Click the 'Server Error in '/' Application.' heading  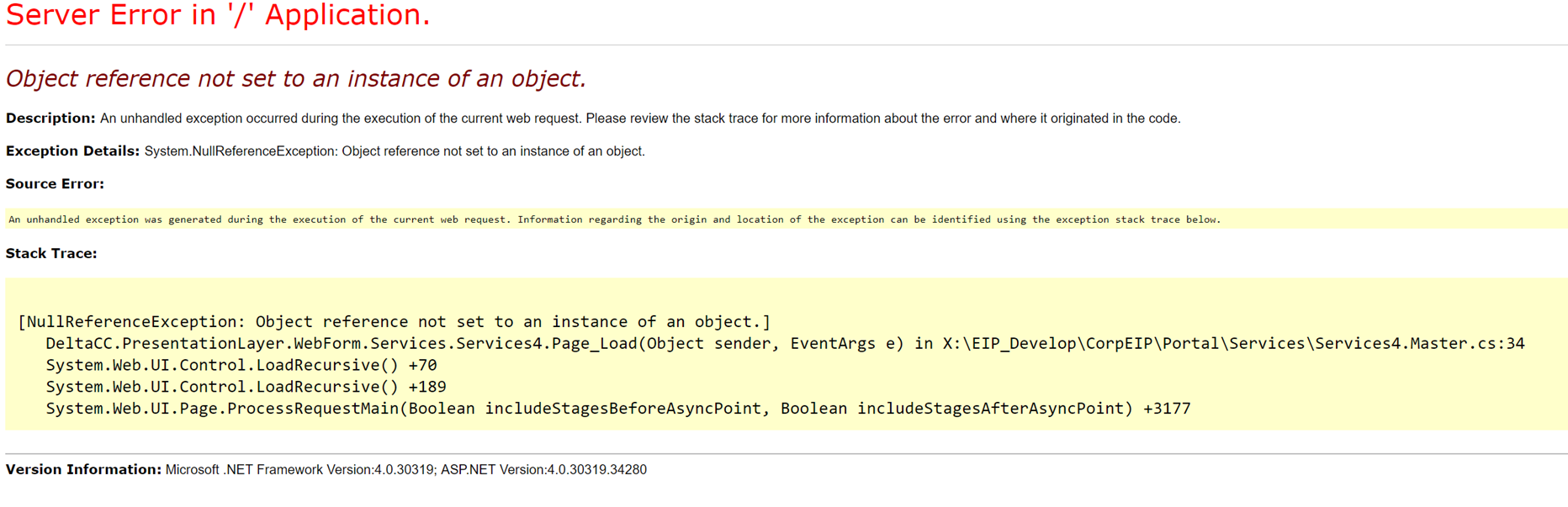pyautogui.click(x=218, y=16)
